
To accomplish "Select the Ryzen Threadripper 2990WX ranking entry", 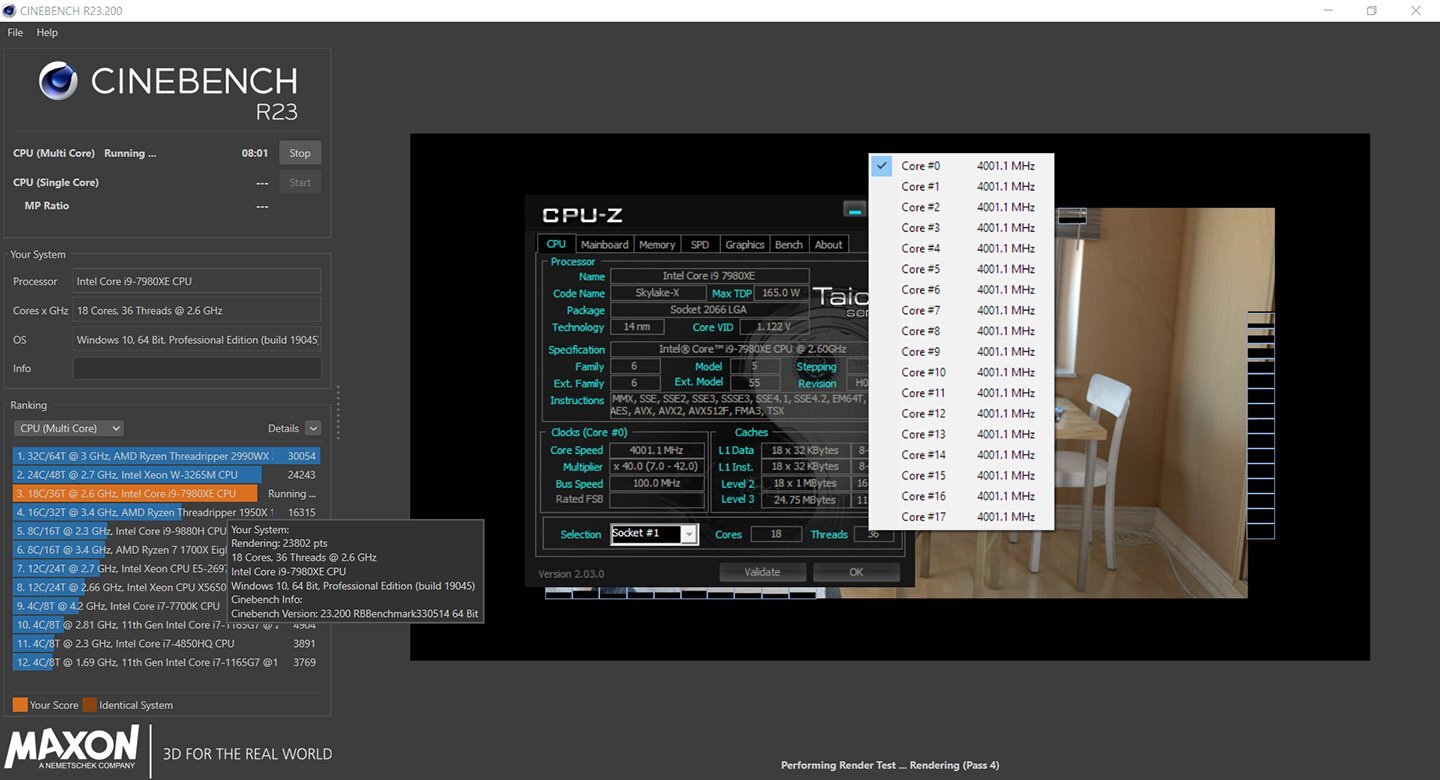I will [167, 455].
